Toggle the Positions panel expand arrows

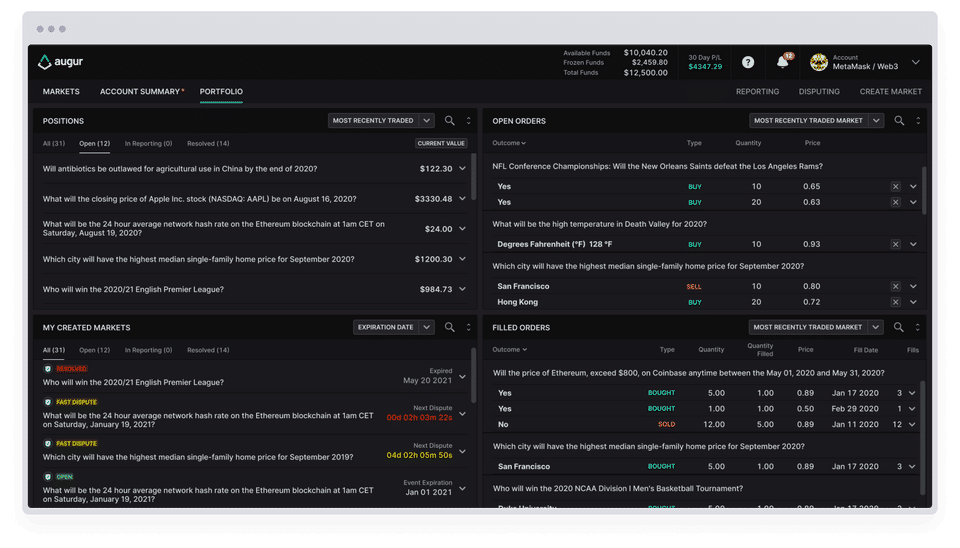pos(468,121)
